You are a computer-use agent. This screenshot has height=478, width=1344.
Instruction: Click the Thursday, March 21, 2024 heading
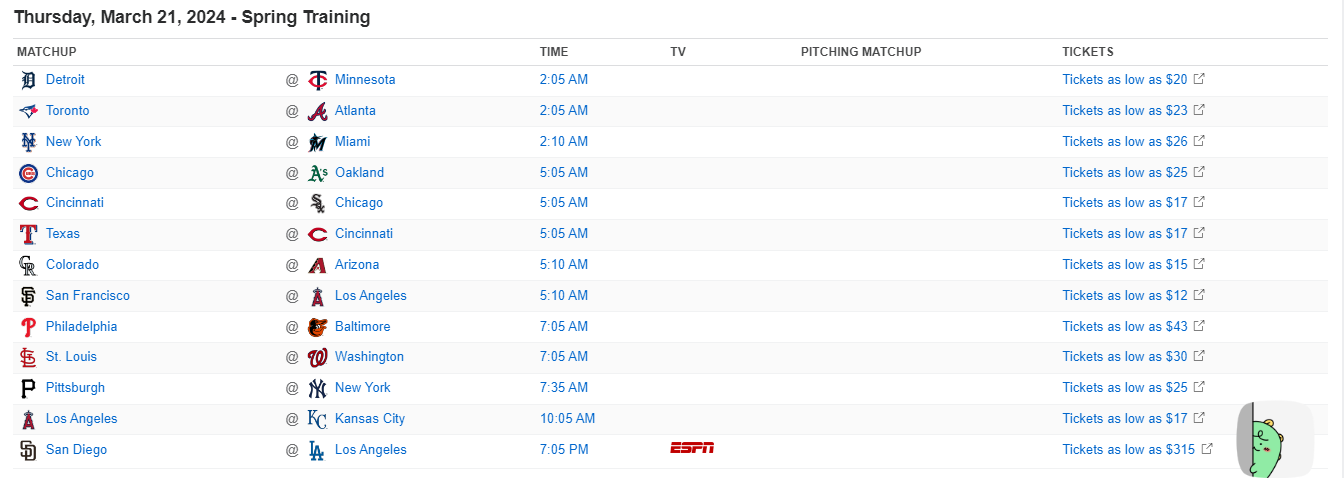[192, 17]
